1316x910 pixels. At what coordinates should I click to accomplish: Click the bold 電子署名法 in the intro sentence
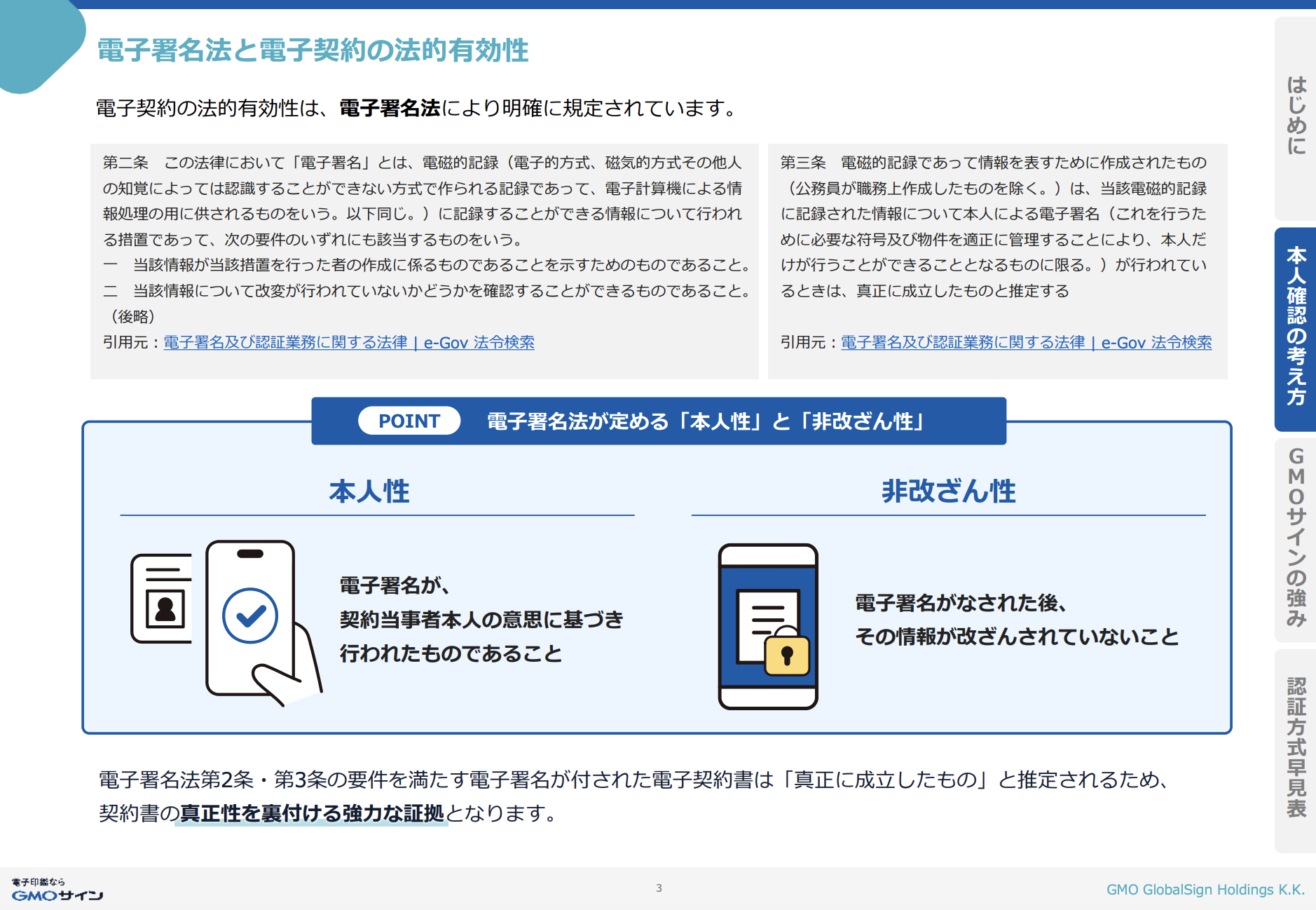(390, 108)
